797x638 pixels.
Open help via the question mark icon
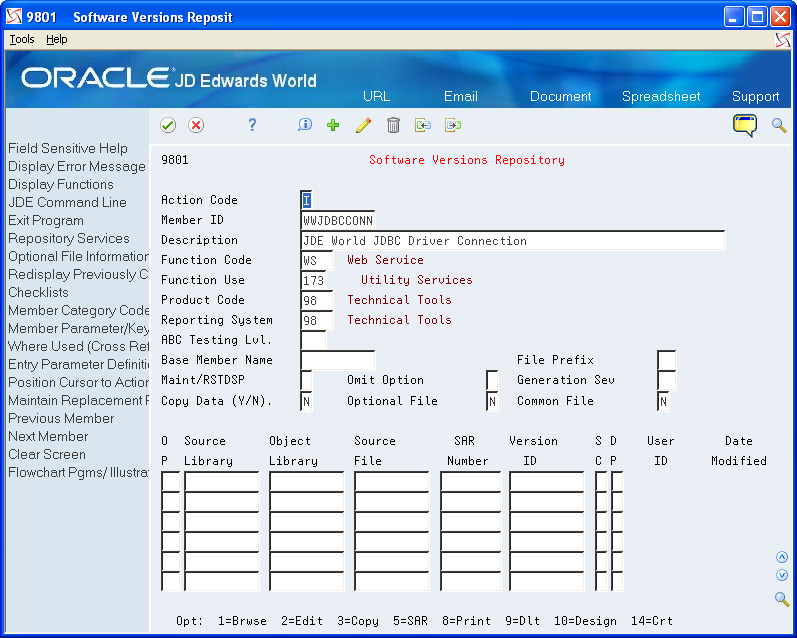point(252,125)
